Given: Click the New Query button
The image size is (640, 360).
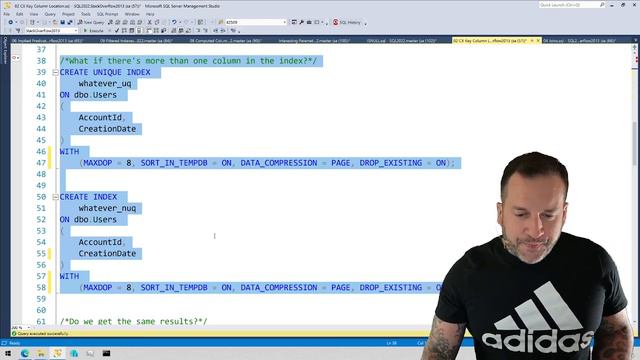Looking at the screenshot, I should [x=91, y=22].
